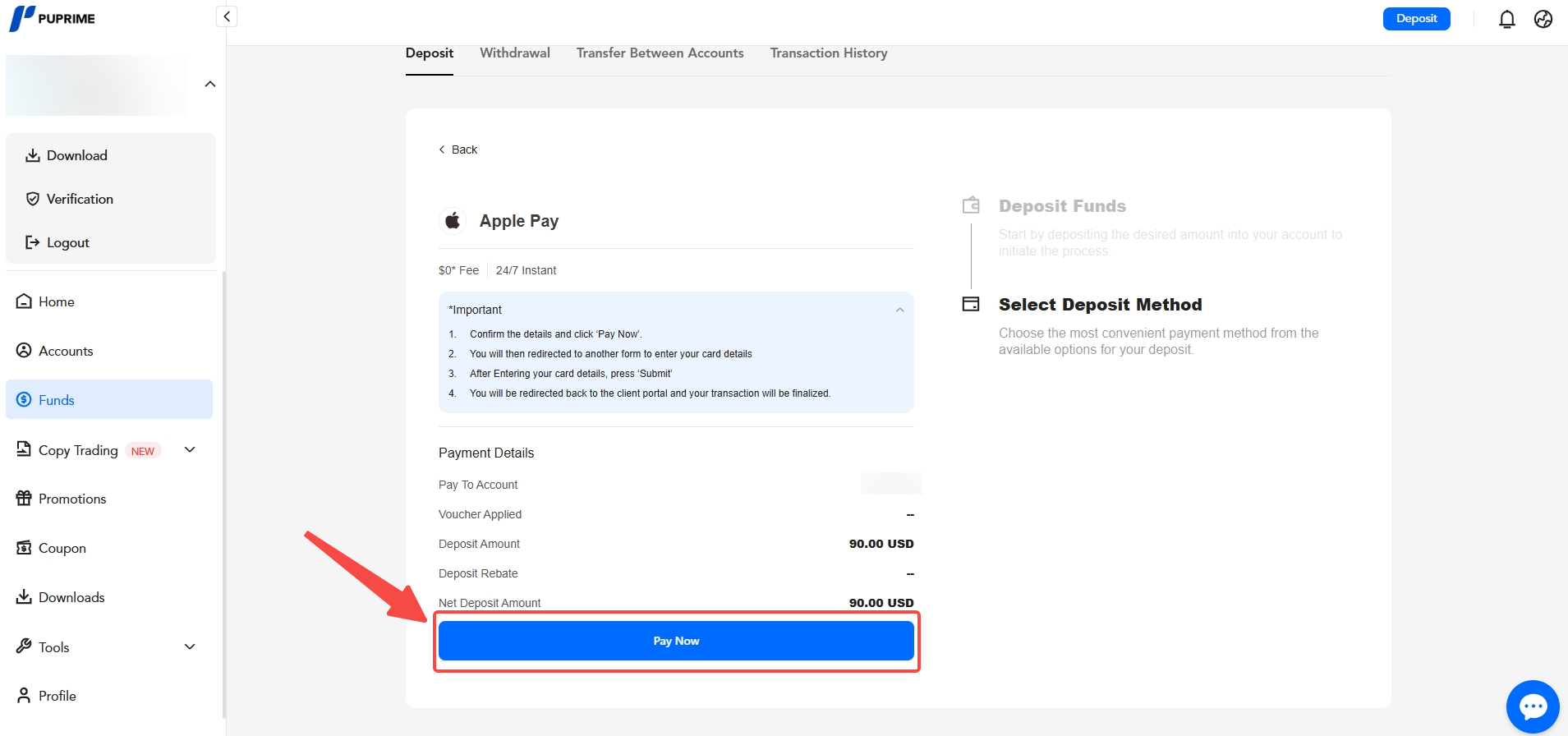Collapse the account profile panel
The image size is (1568, 736).
(210, 84)
